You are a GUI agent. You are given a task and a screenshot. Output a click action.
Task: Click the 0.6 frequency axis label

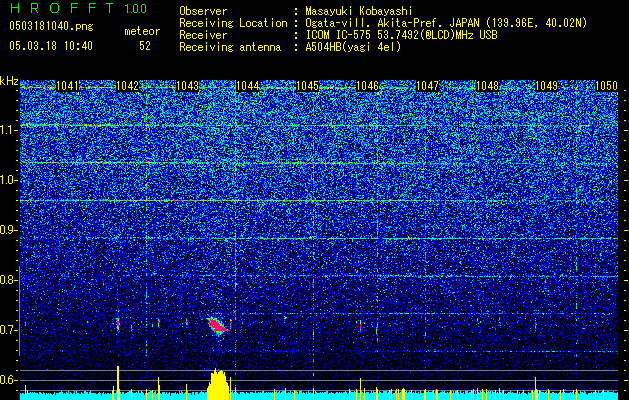(x=8, y=380)
